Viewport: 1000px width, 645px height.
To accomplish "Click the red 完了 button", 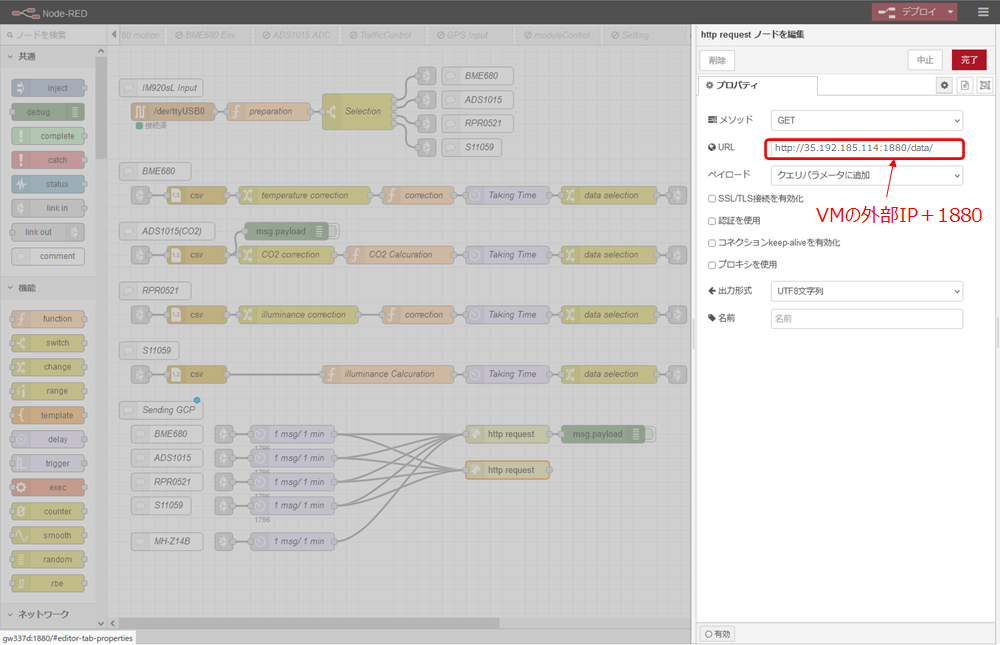I will click(967, 60).
